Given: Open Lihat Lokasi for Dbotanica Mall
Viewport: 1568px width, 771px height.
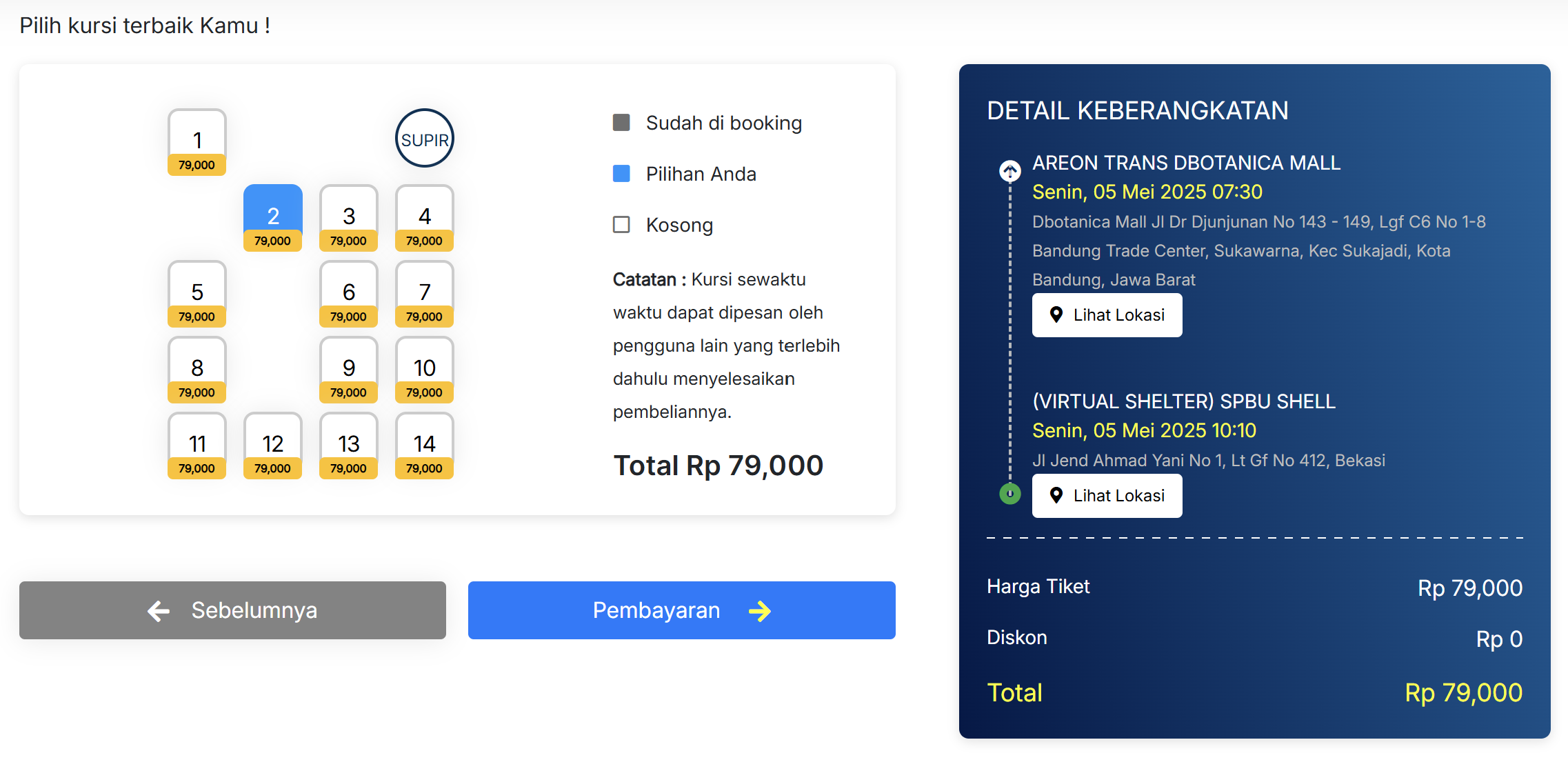Looking at the screenshot, I should 1107,315.
